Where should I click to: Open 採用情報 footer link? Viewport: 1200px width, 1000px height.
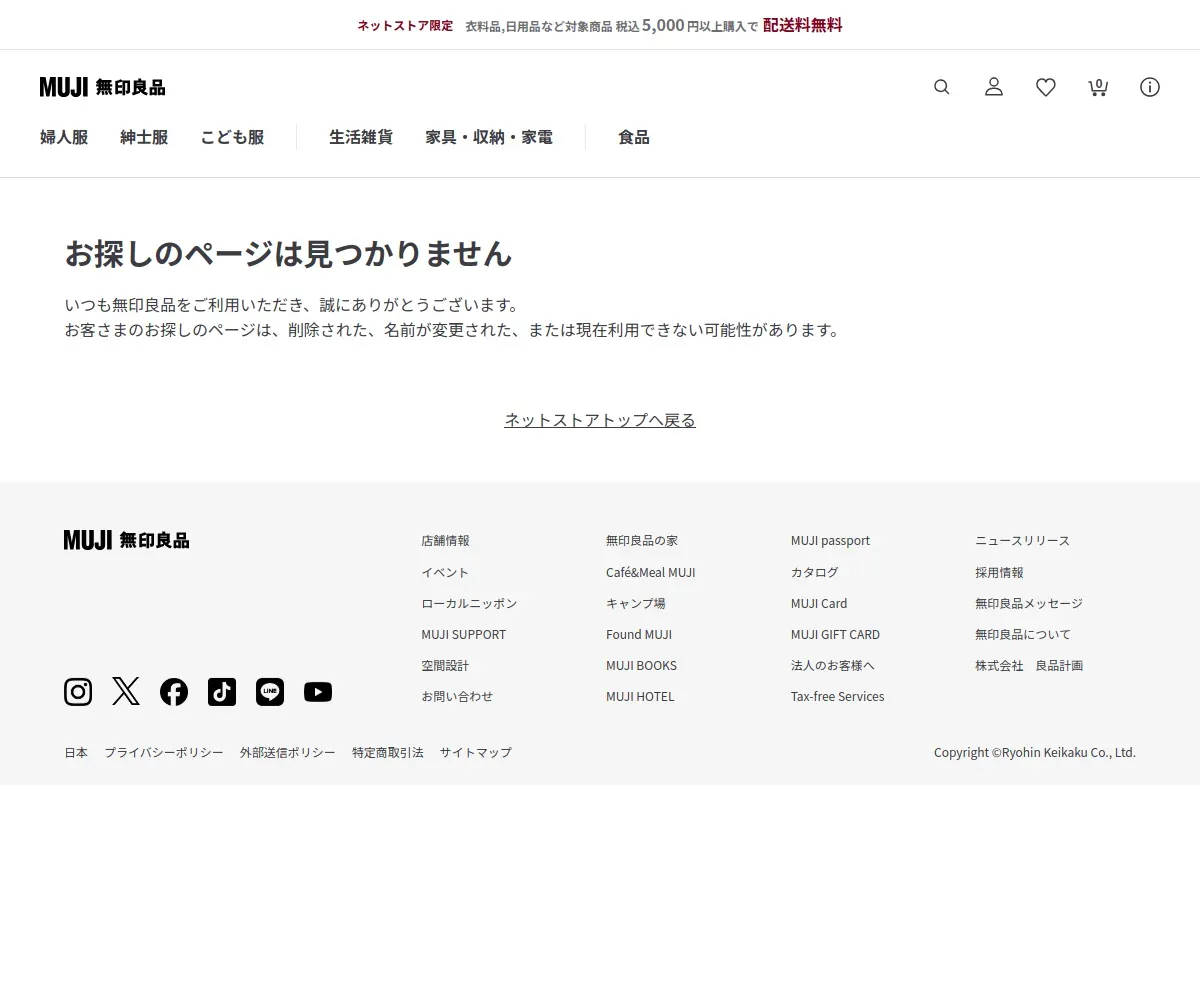[1000, 572]
